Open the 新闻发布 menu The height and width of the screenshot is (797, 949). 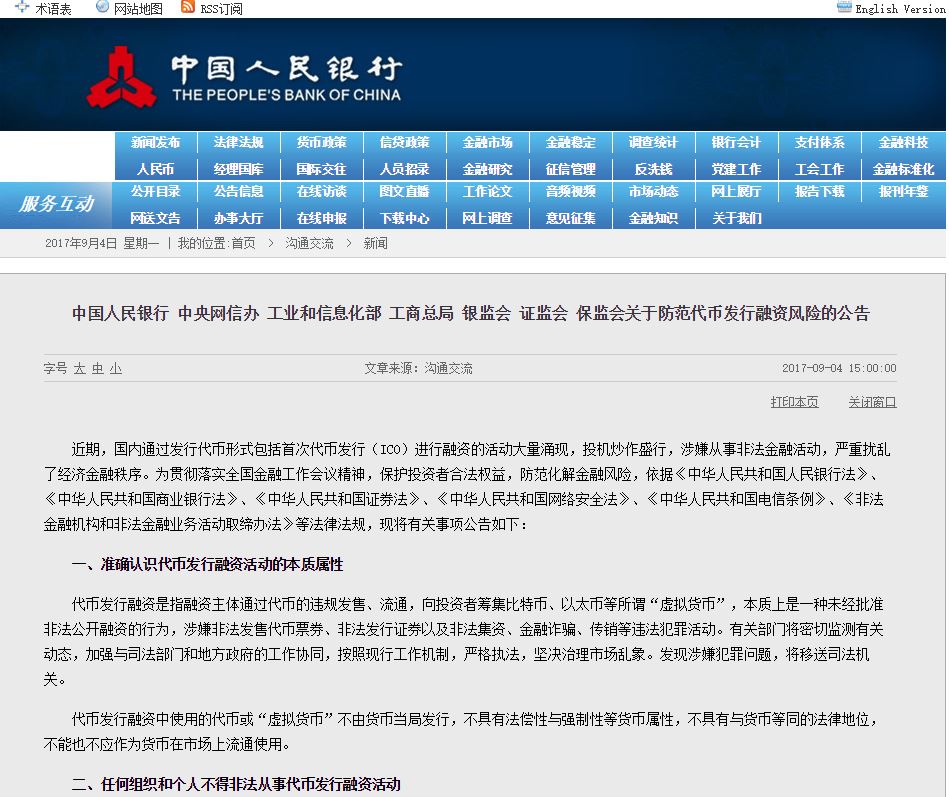tap(156, 142)
